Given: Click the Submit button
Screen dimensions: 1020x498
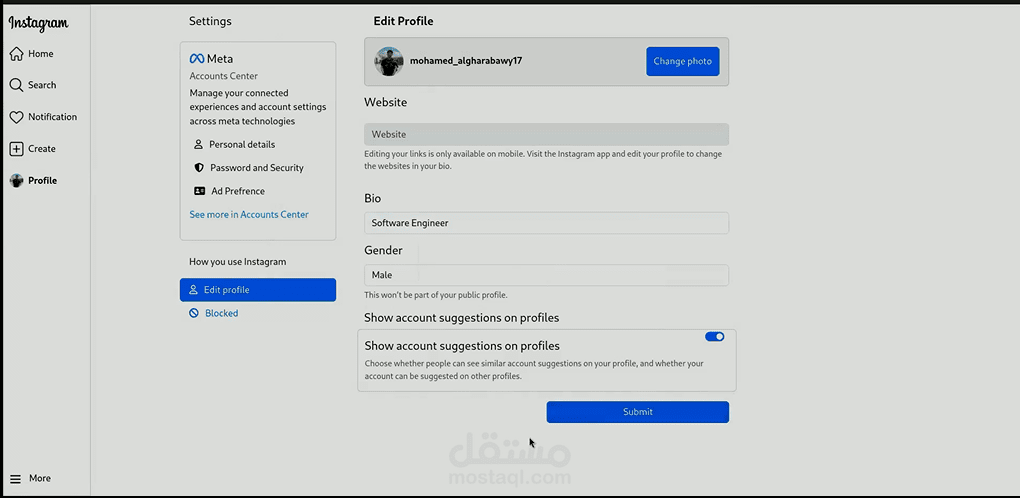Looking at the screenshot, I should pos(638,412).
